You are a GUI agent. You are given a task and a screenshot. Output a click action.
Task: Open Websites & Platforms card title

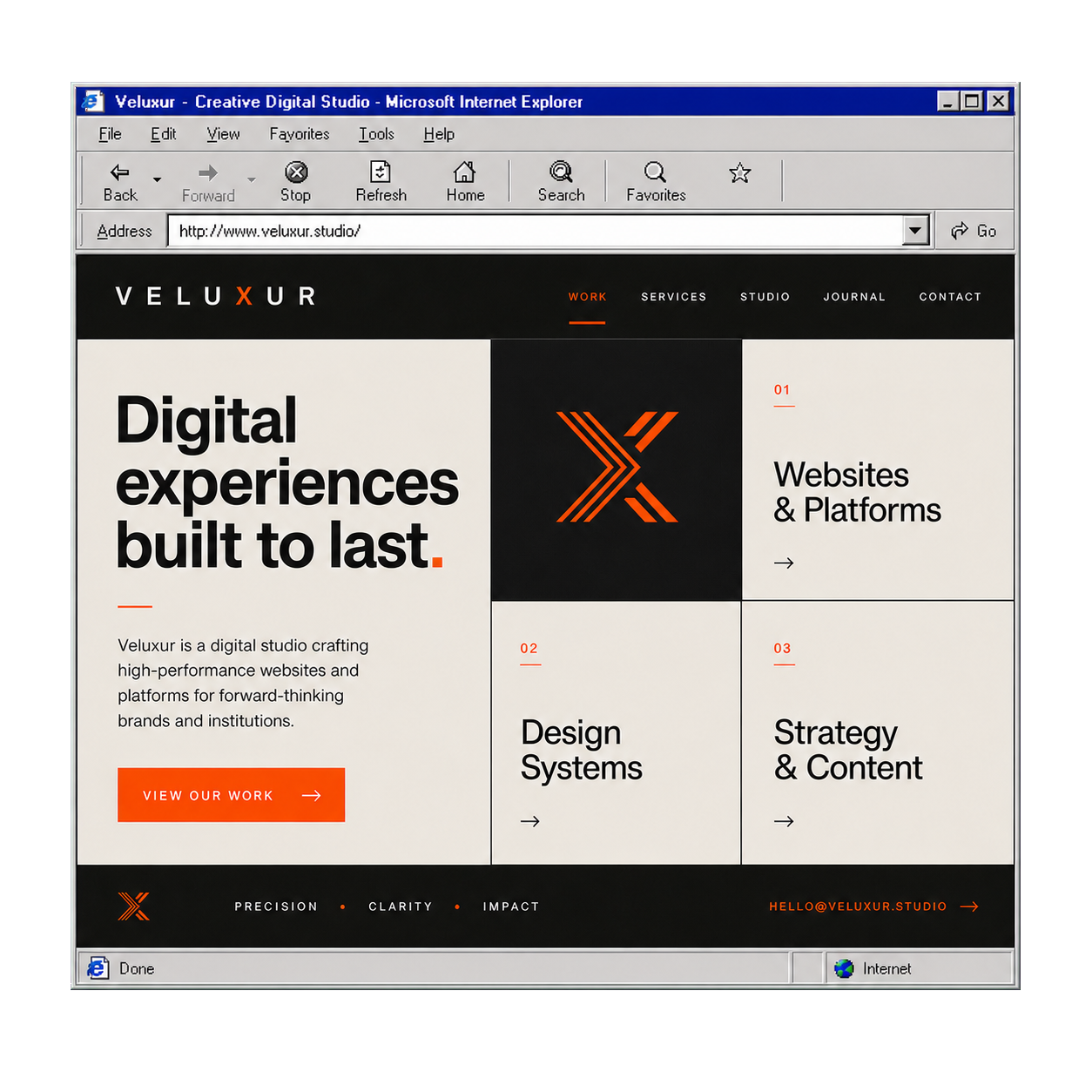pyautogui.click(x=857, y=492)
